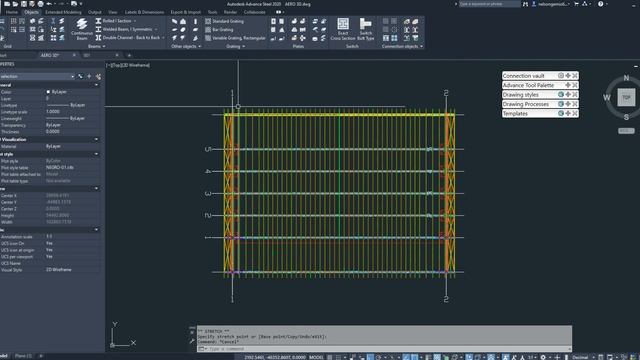Expand Connection objects panel flyout

(x=402, y=47)
